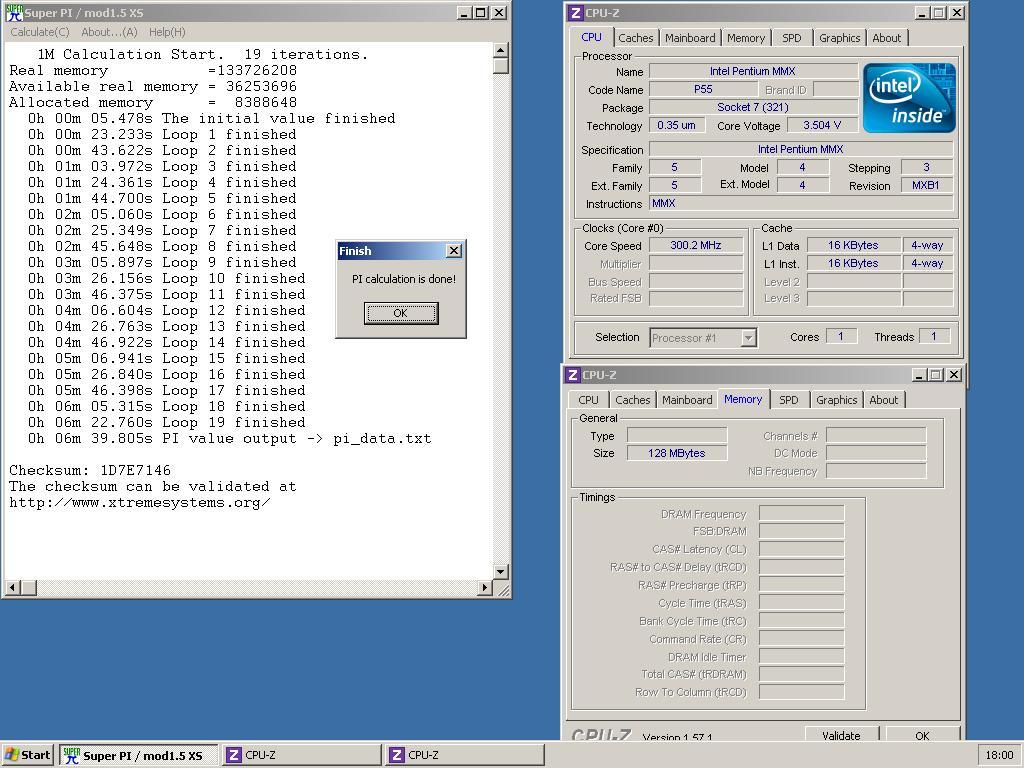Click the Loop 19 finished line
Image resolution: width=1024 pixels, height=768 pixels.
point(167,423)
